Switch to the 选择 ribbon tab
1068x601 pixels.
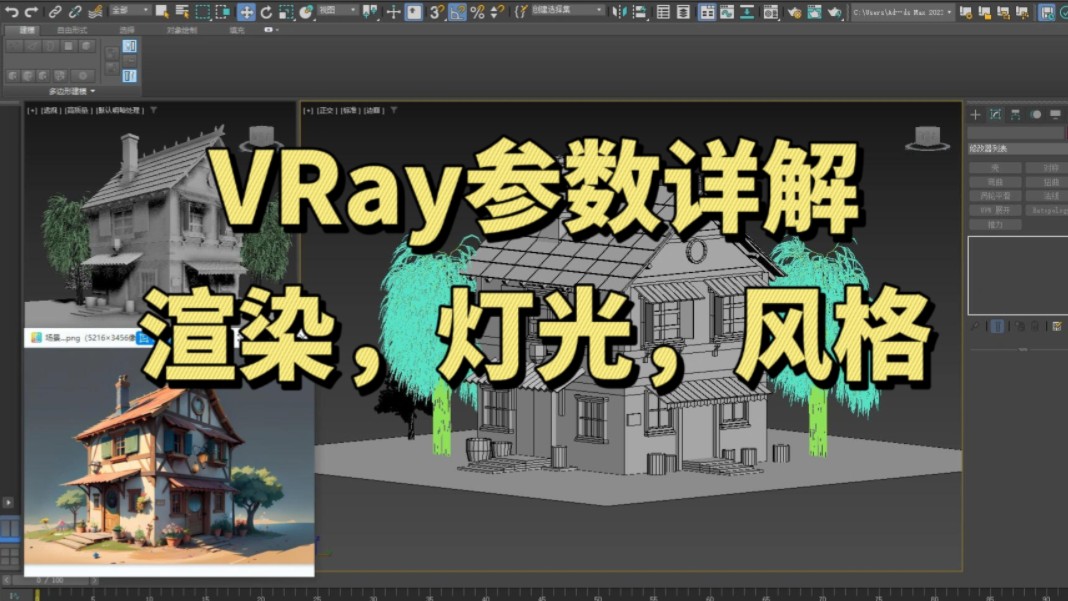tap(127, 30)
